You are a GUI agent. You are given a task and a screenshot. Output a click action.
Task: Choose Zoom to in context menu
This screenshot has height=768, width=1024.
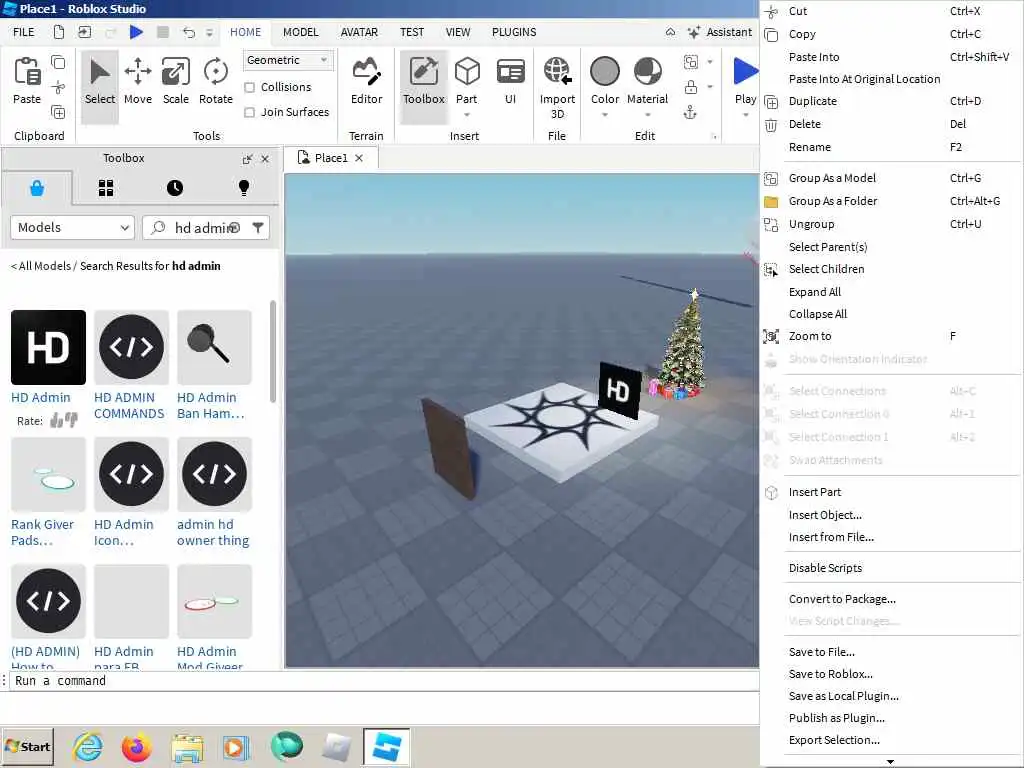pyautogui.click(x=890, y=336)
